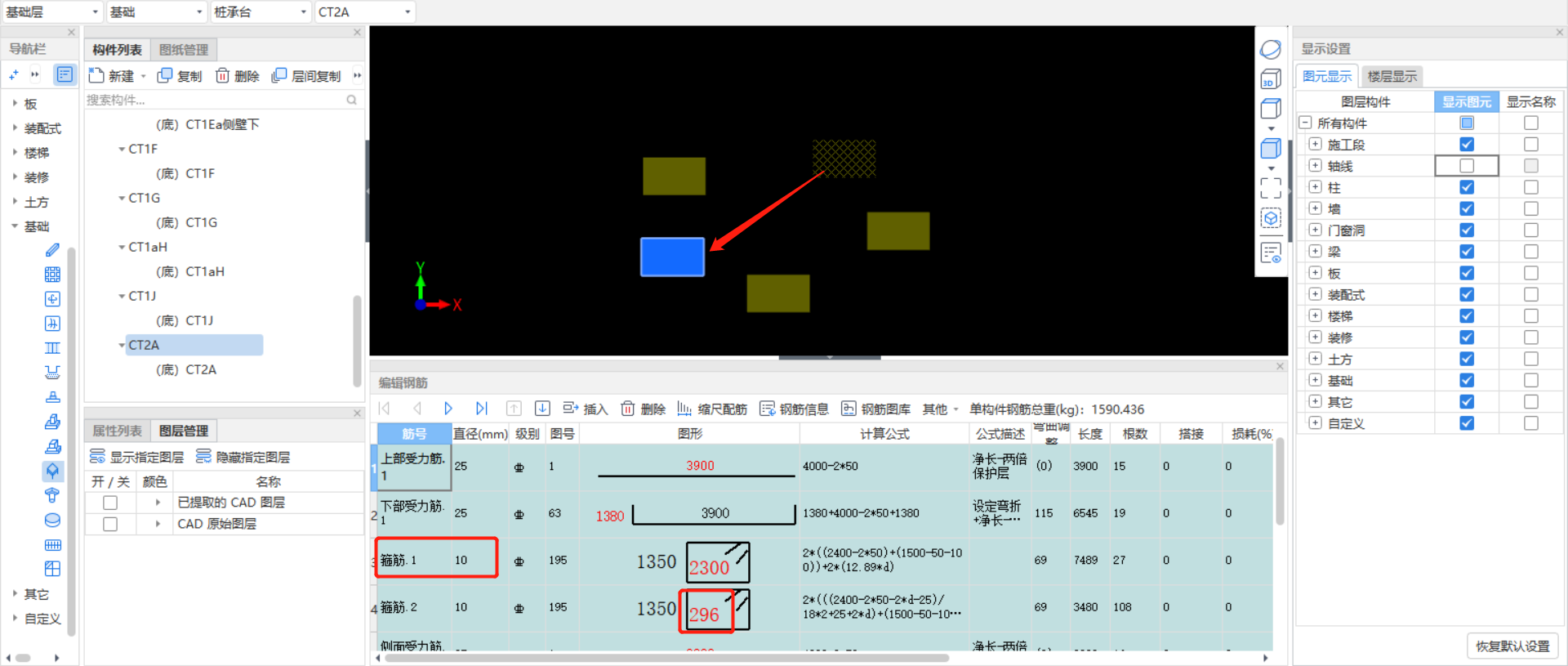Click the list view icon in navigation bar
This screenshot has height=666, width=1568.
[x=65, y=74]
